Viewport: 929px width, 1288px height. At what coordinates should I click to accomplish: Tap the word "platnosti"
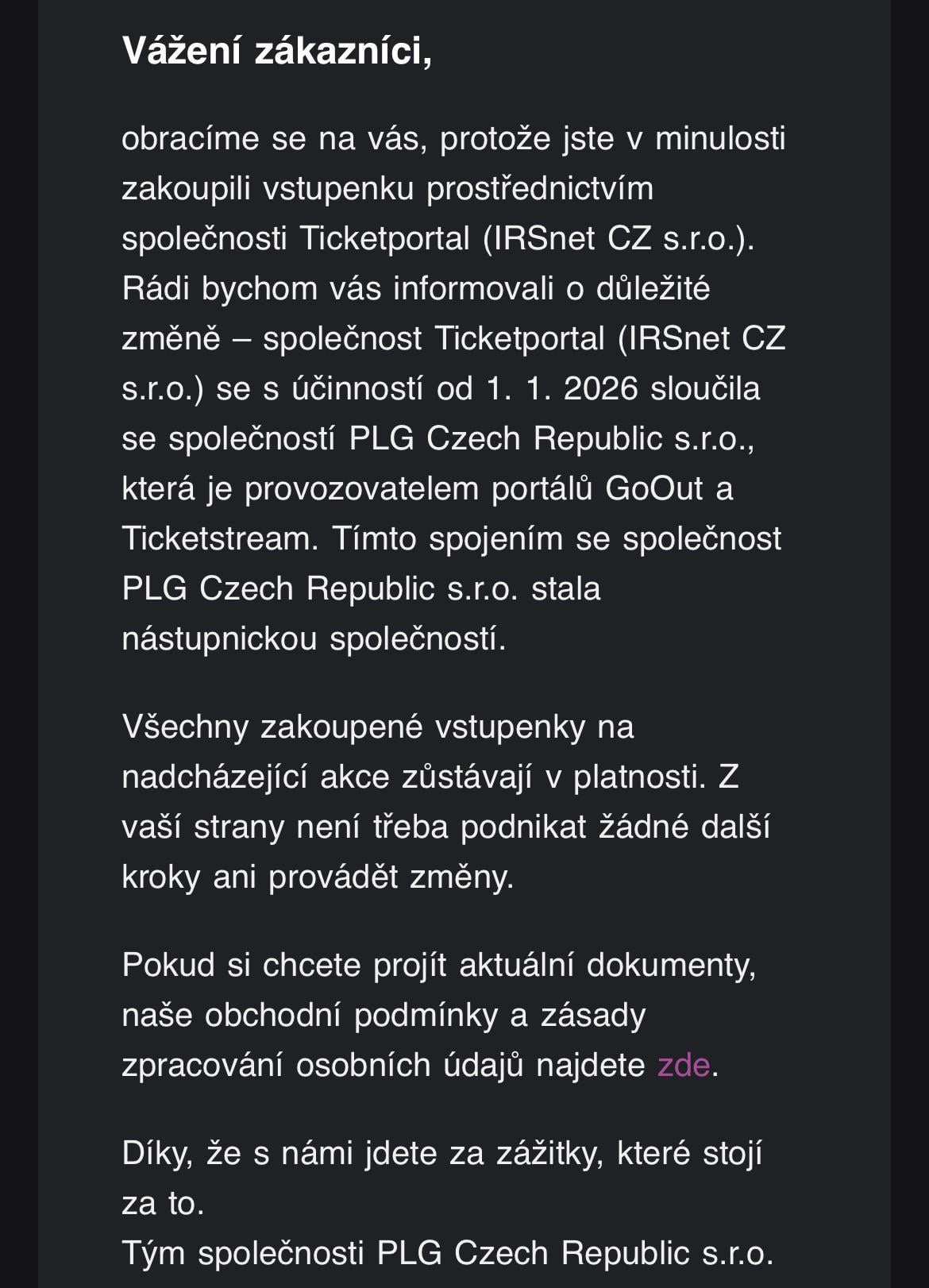click(639, 777)
